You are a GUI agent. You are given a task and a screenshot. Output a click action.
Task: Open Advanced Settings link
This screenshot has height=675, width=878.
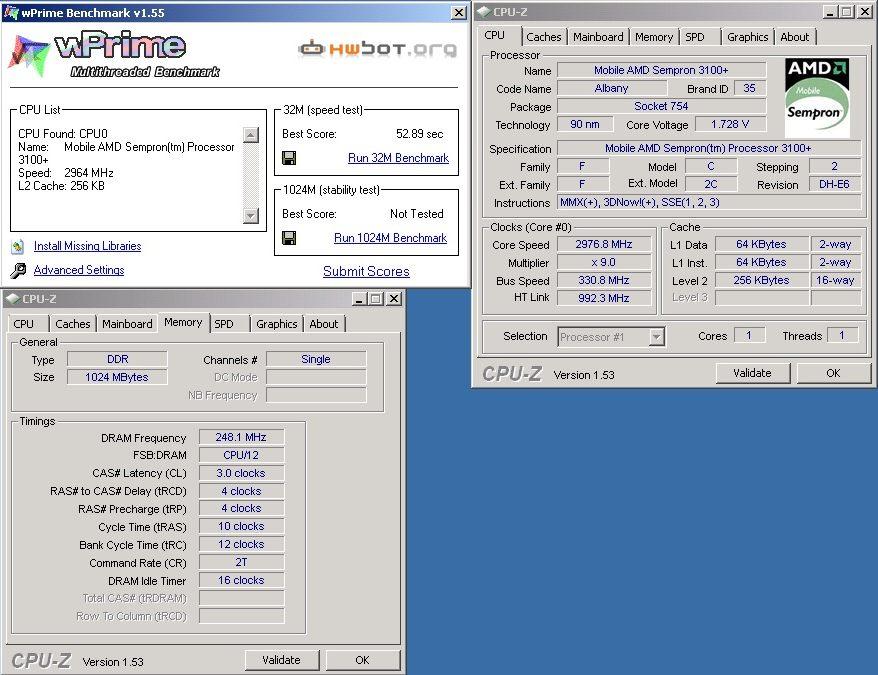(79, 270)
